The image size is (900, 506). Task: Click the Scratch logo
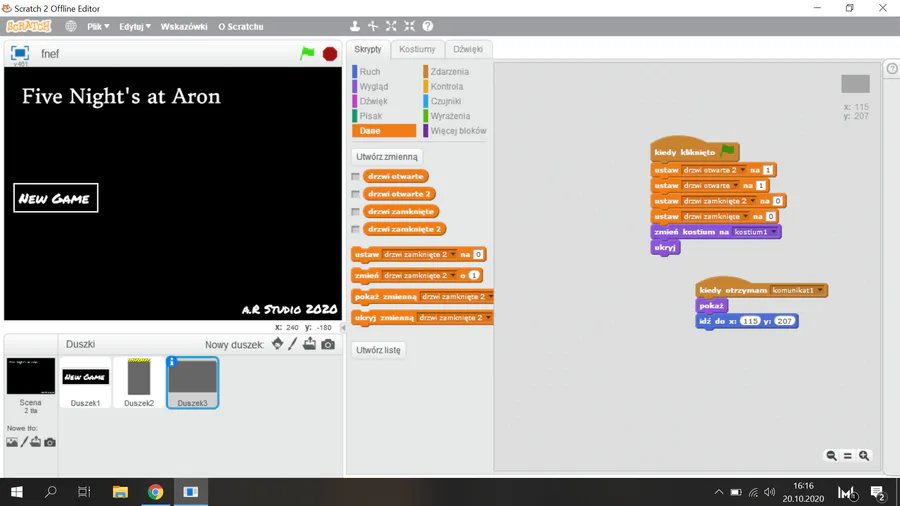pyautogui.click(x=29, y=26)
